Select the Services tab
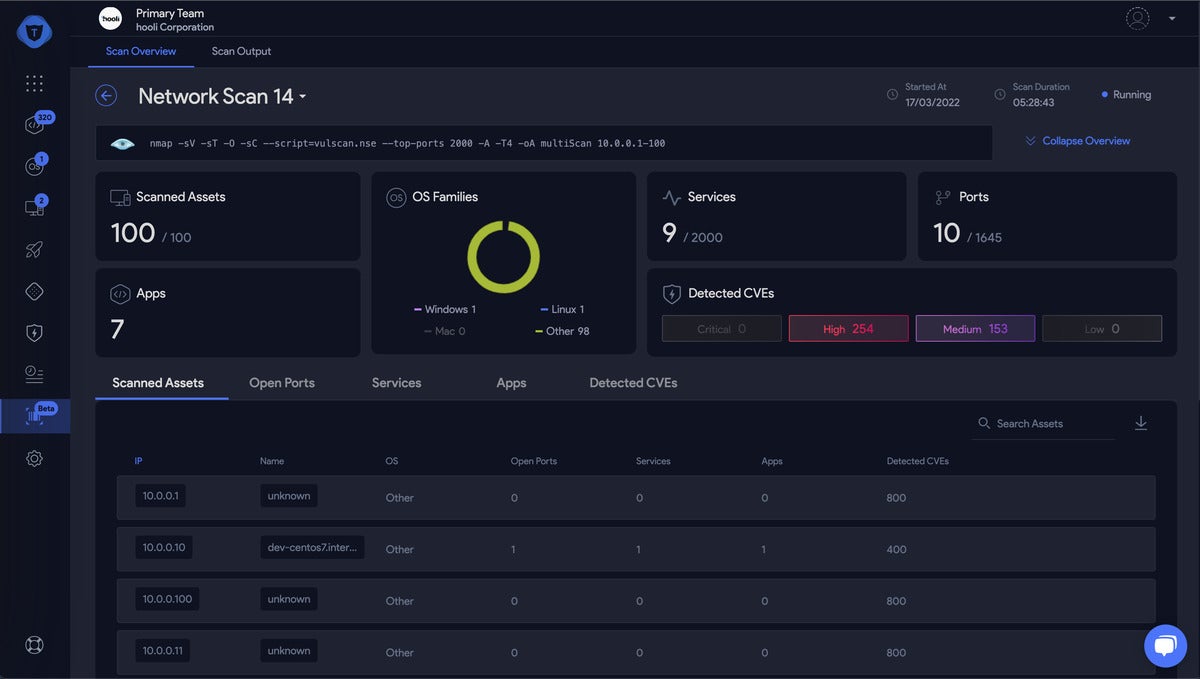 pyautogui.click(x=396, y=383)
